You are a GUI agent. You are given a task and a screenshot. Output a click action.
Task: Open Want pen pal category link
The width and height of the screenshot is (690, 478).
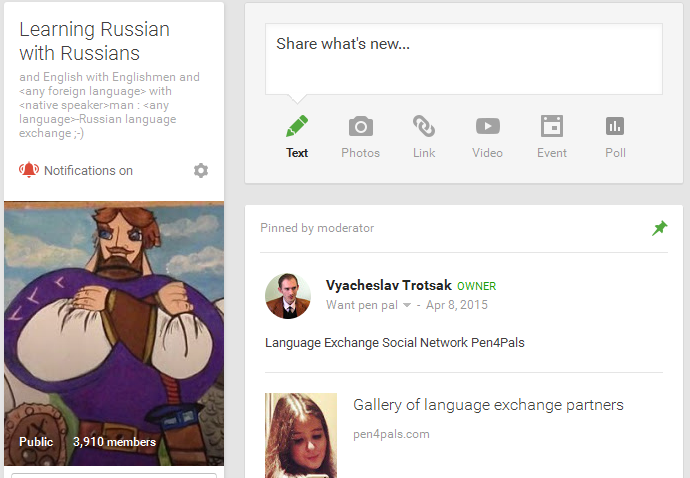[362, 305]
